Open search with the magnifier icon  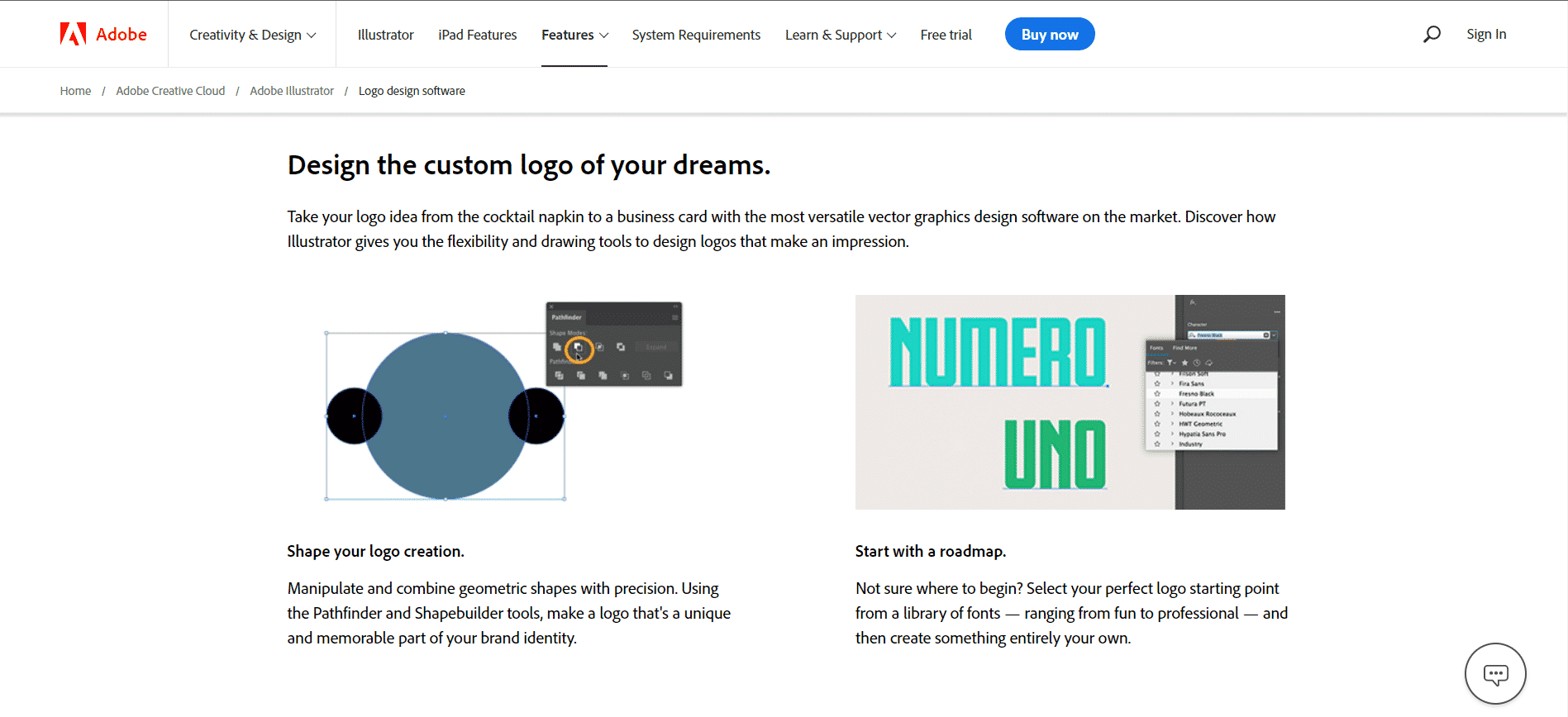click(x=1432, y=34)
